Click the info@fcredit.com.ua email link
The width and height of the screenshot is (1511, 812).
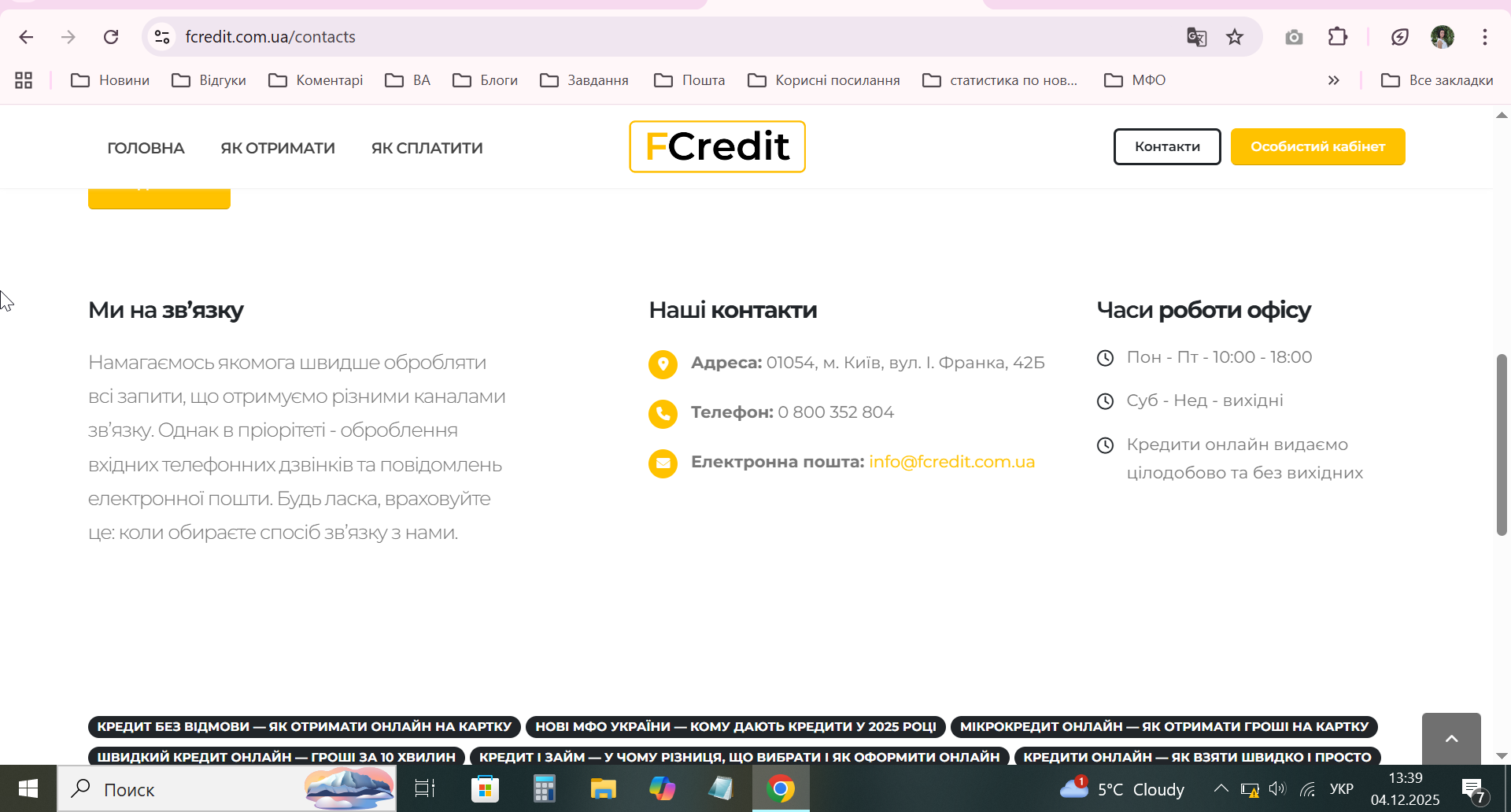[x=951, y=462]
